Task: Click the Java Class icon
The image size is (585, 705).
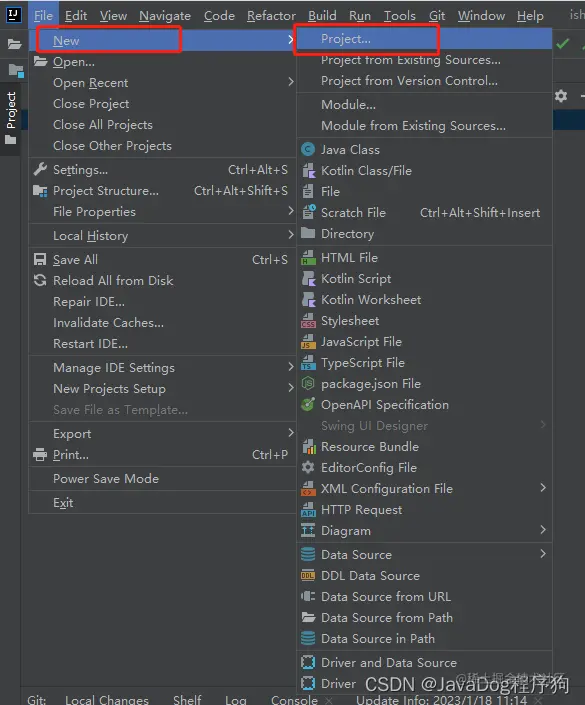Action: [x=308, y=149]
